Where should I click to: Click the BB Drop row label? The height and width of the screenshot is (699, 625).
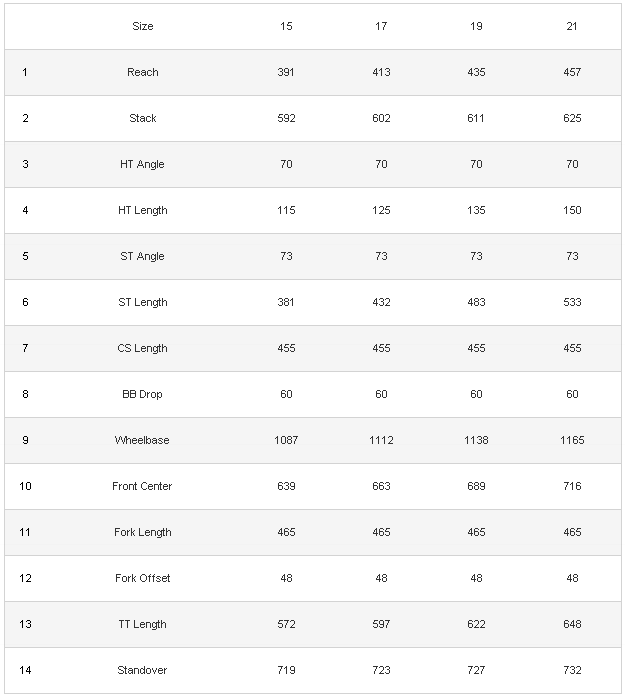(143, 394)
